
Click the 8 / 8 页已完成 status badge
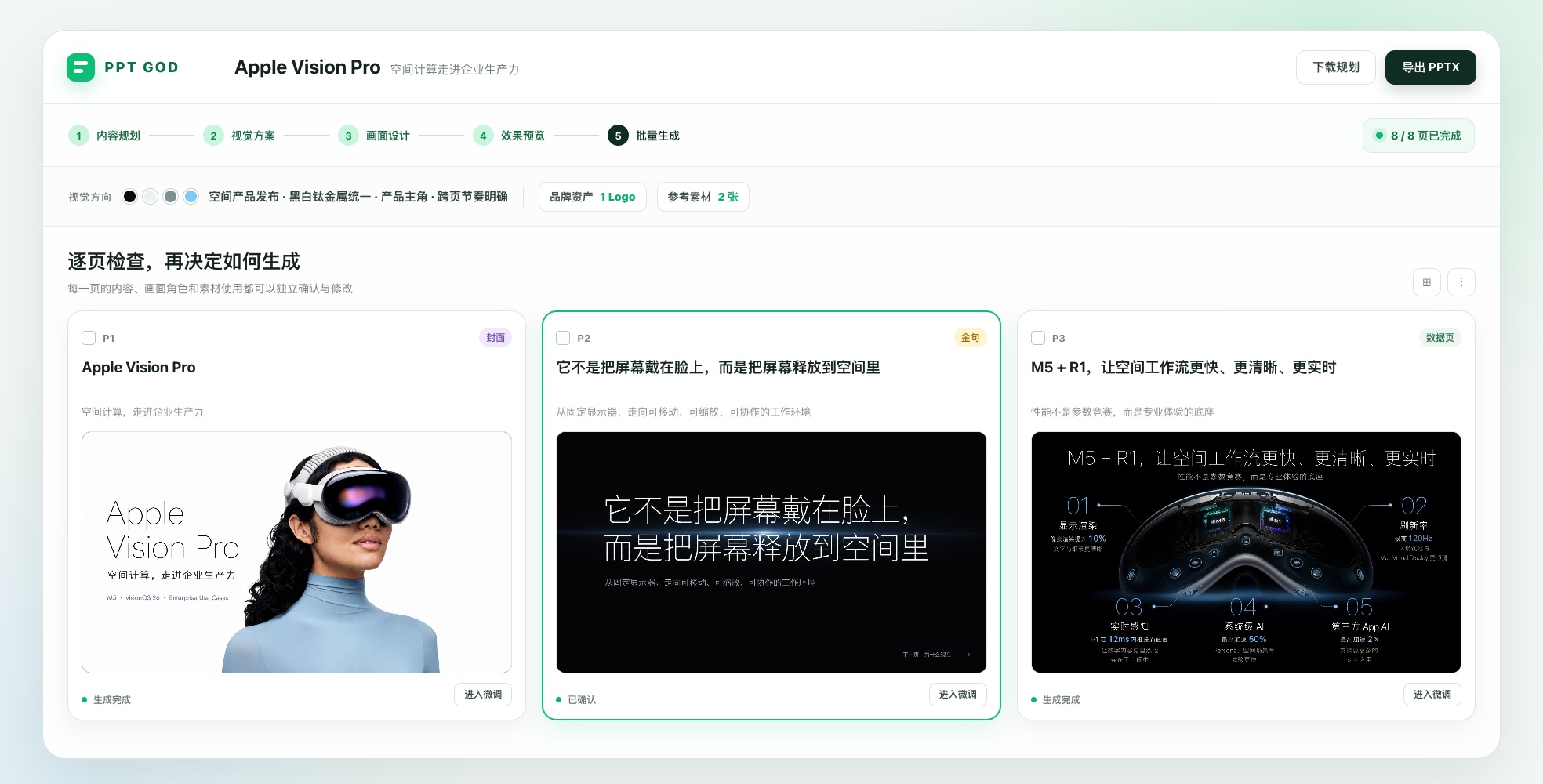[x=1418, y=136]
